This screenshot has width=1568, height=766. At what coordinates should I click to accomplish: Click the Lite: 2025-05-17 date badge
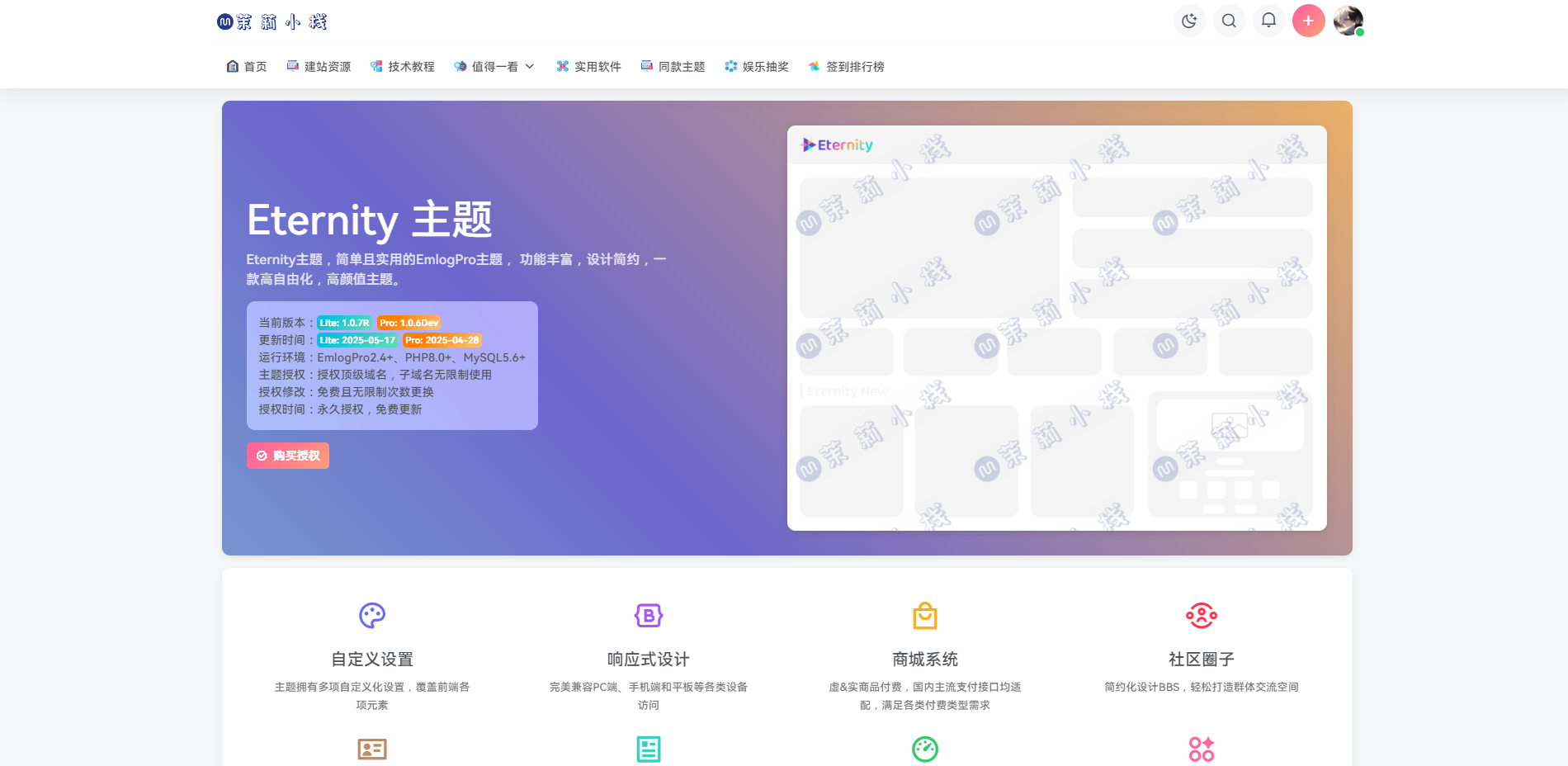tap(357, 340)
